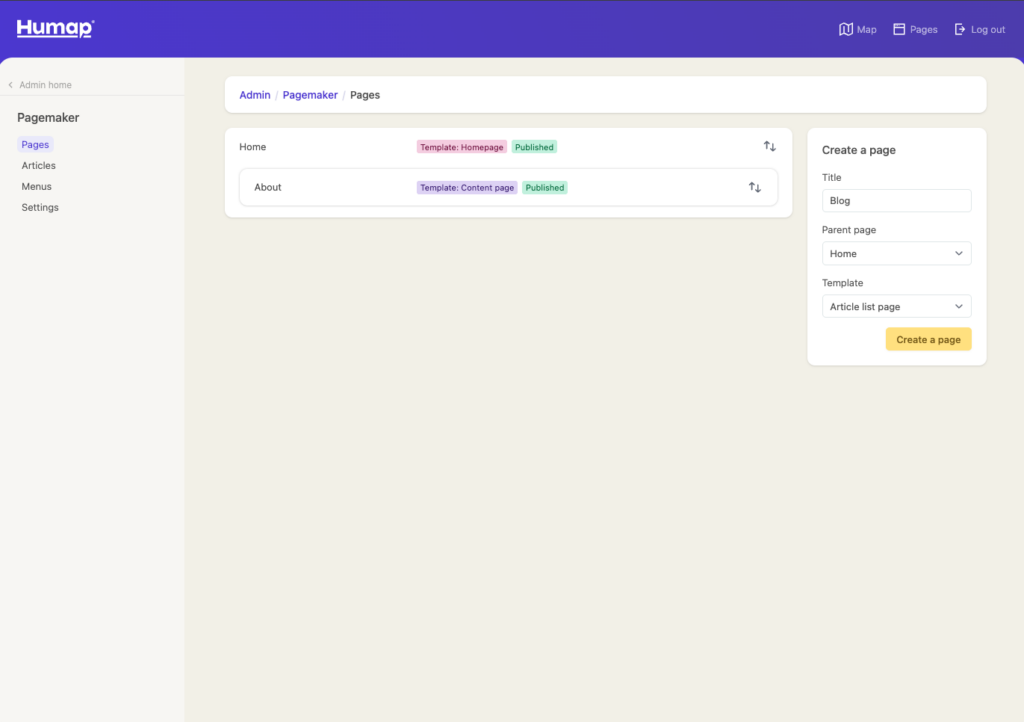Follow the Pagemaker breadcrumb link
1024x722 pixels.
[x=310, y=95]
